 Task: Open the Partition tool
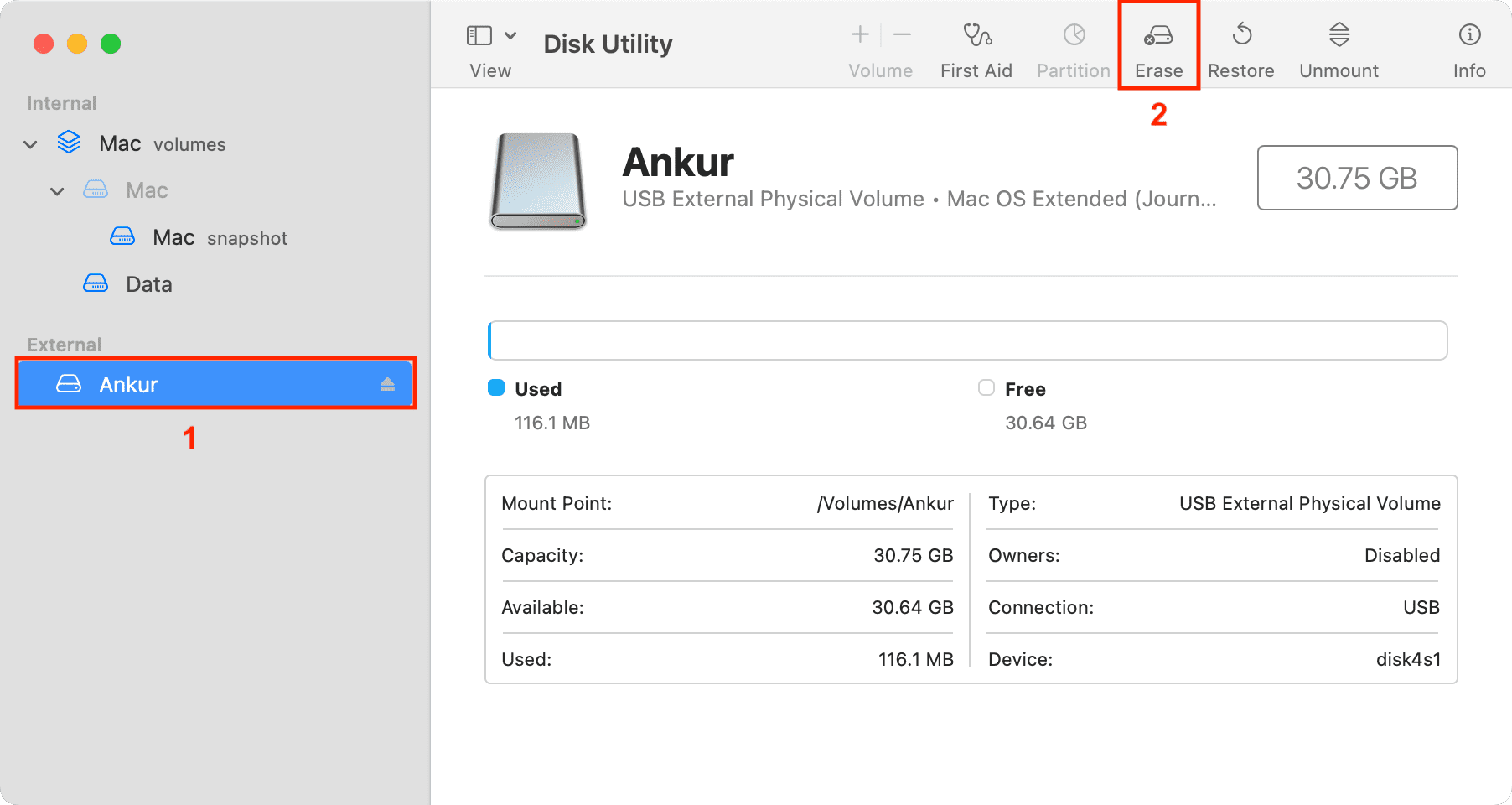(x=1074, y=51)
